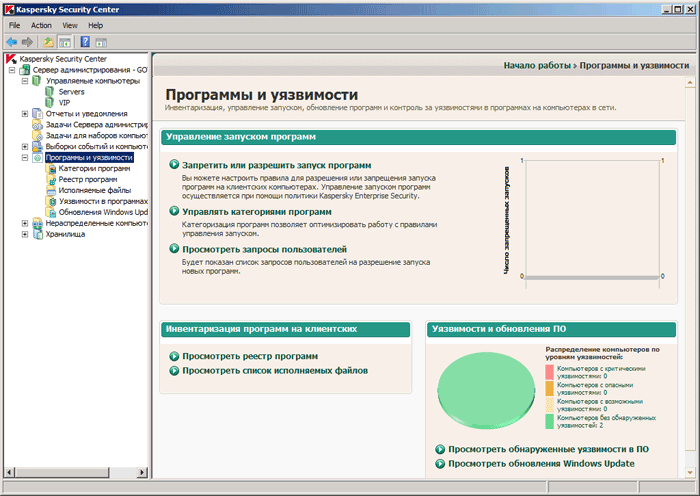The image size is (700, 496).
Task: Click the Управление запуском программ section header
Action: click(x=418, y=137)
